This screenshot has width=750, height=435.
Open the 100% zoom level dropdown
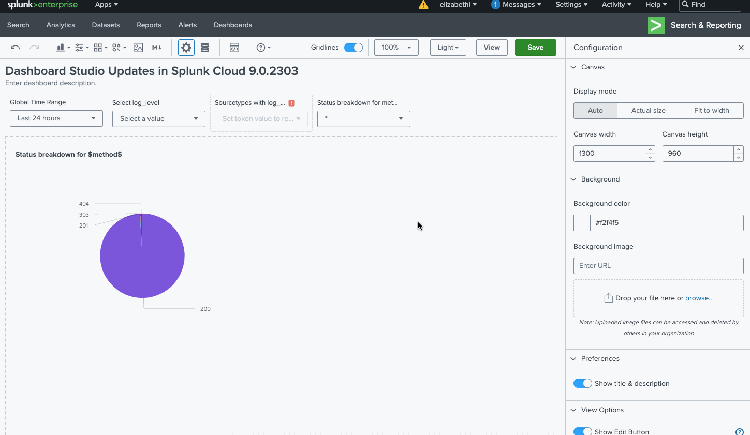click(396, 47)
